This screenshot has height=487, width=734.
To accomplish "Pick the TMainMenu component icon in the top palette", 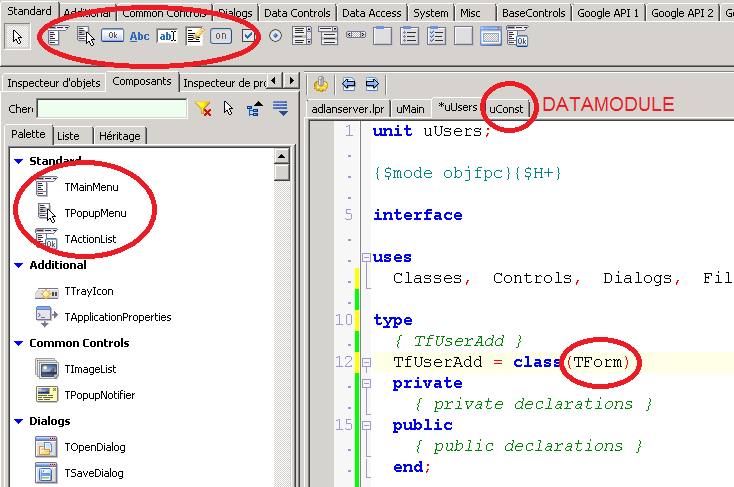I will tap(58, 36).
